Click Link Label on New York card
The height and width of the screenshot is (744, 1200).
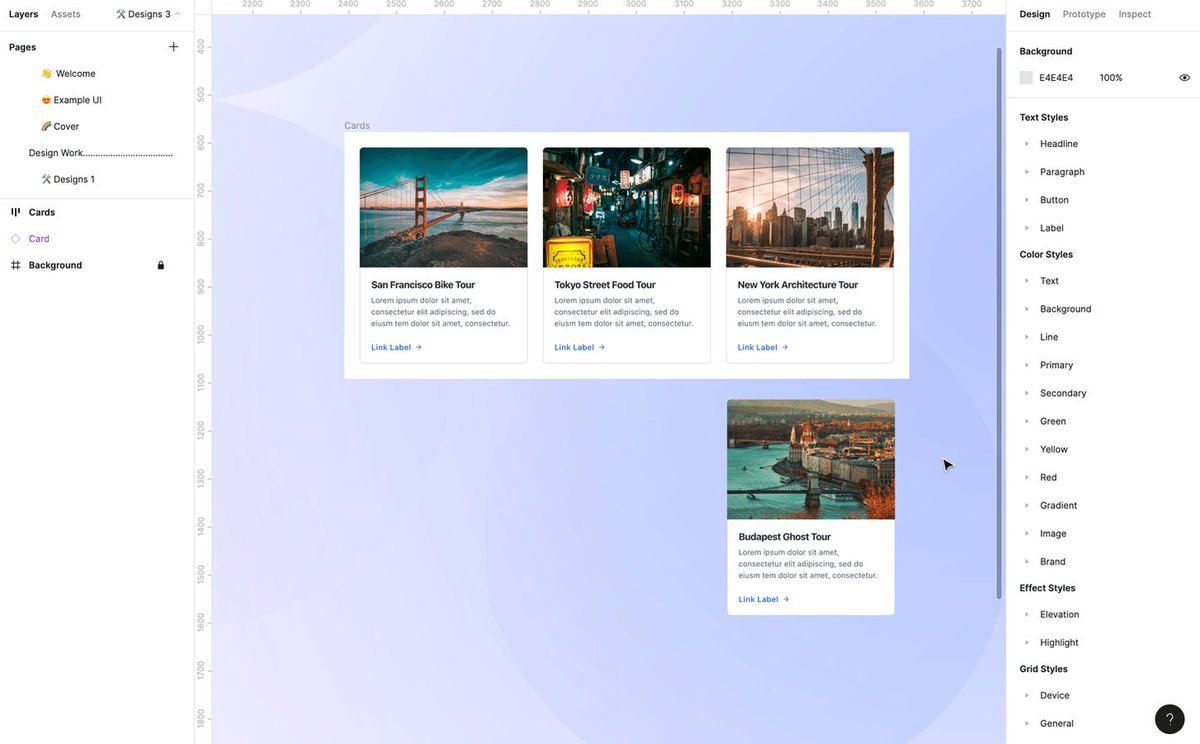(758, 347)
